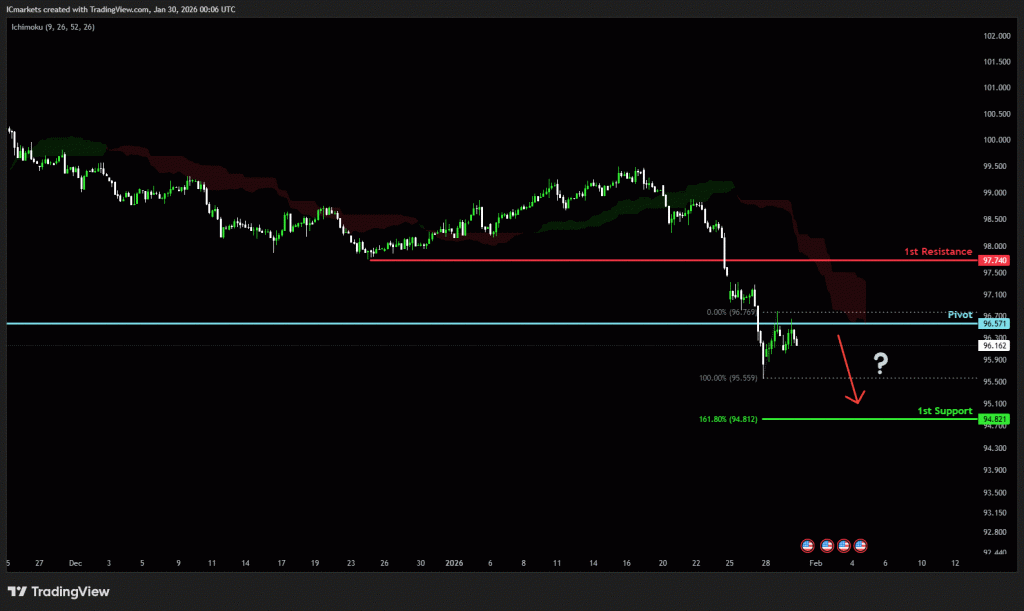The image size is (1024, 611).
Task: Select the 97.740 resistance price tag
Action: point(994,260)
